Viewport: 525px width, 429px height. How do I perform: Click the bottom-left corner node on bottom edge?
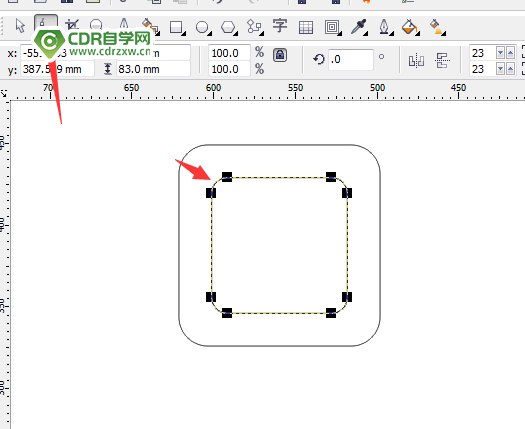(227, 313)
